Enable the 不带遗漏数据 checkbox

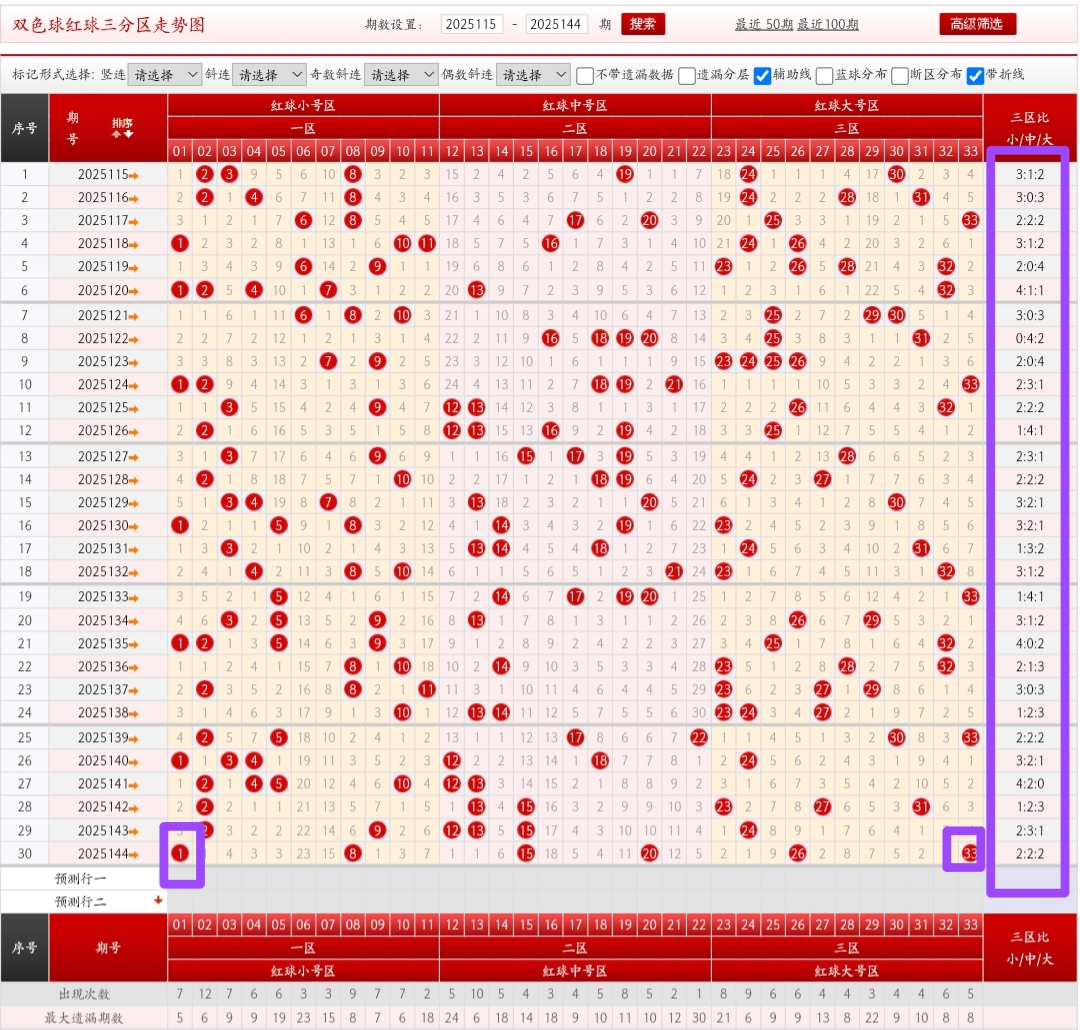(585, 75)
